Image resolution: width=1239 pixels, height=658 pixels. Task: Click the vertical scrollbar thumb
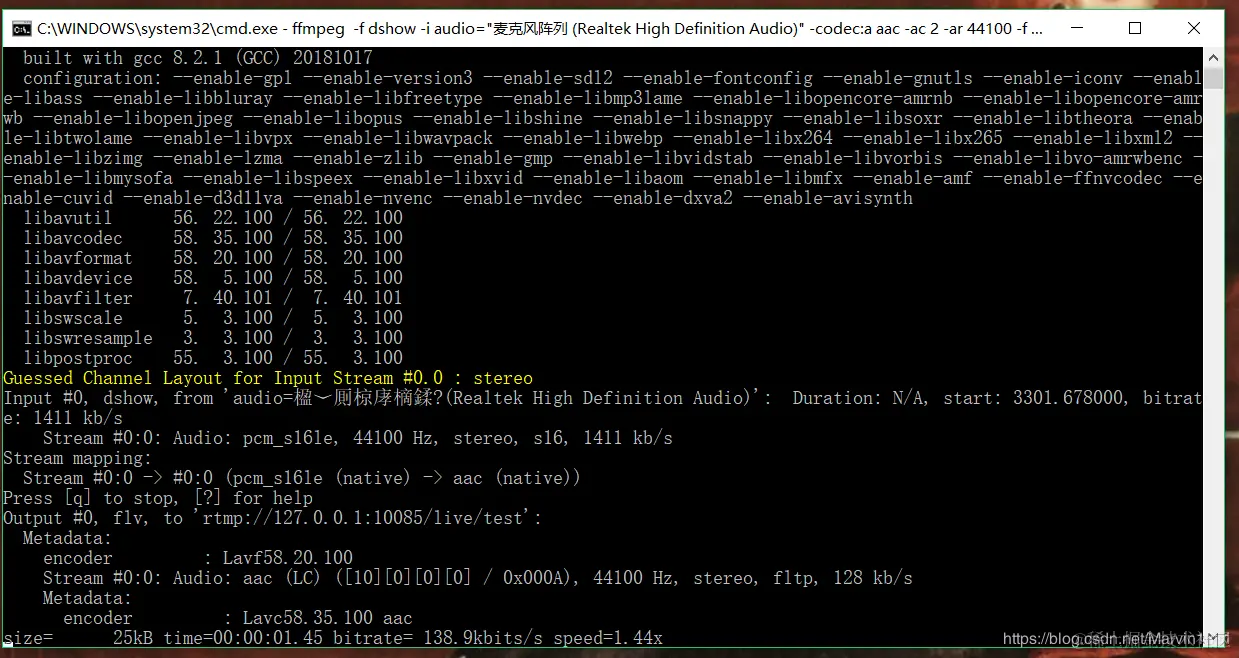point(1213,78)
